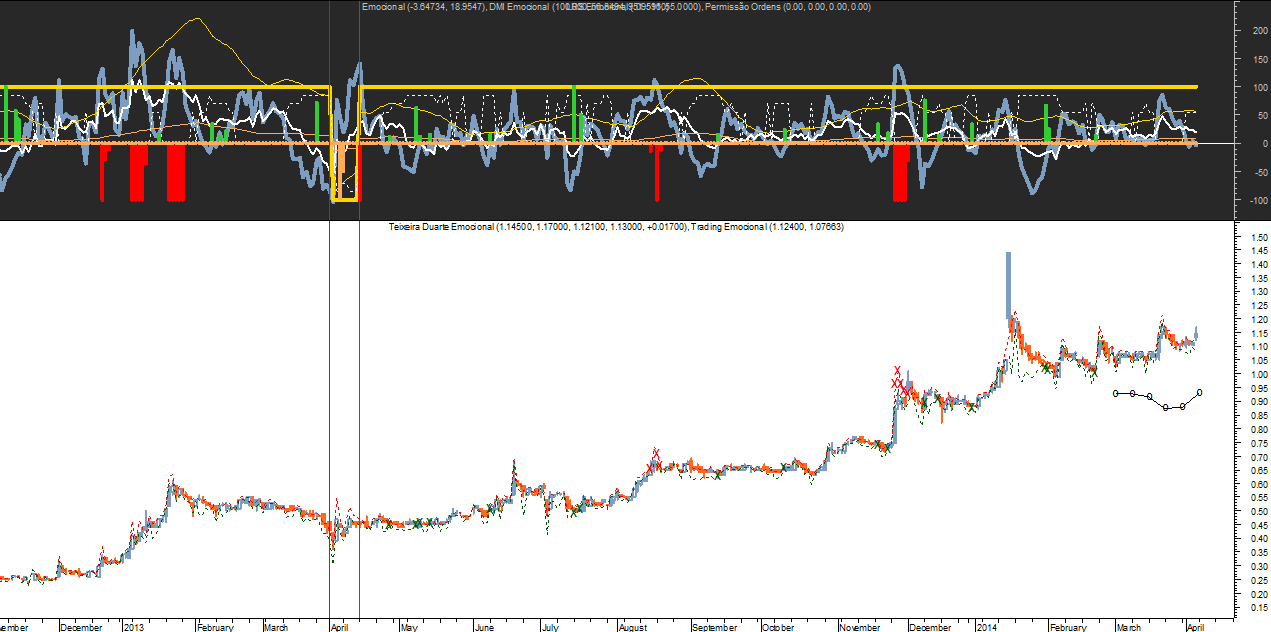
Task: Click the September label on the date axis
Action: point(714,627)
